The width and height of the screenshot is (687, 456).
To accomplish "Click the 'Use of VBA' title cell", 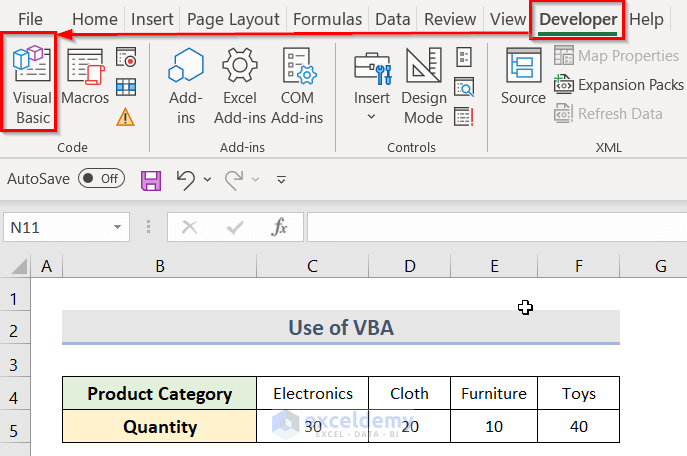I will click(x=341, y=327).
